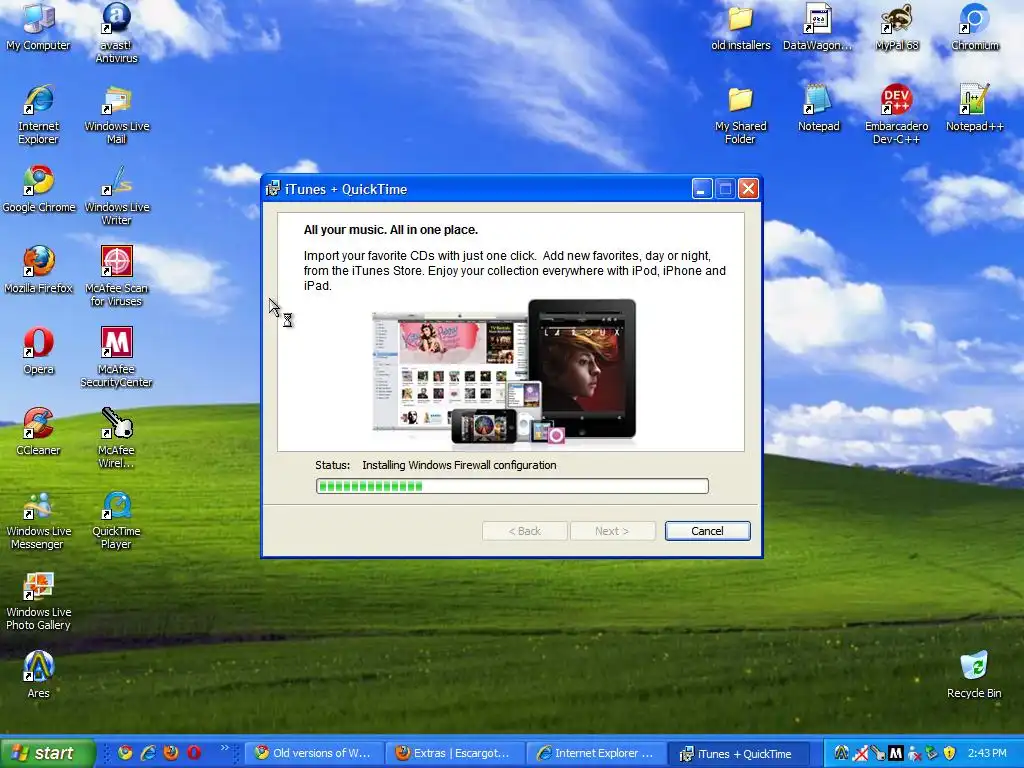The height and width of the screenshot is (768, 1024).
Task: Click the iTunes devices promotional image
Action: click(504, 372)
